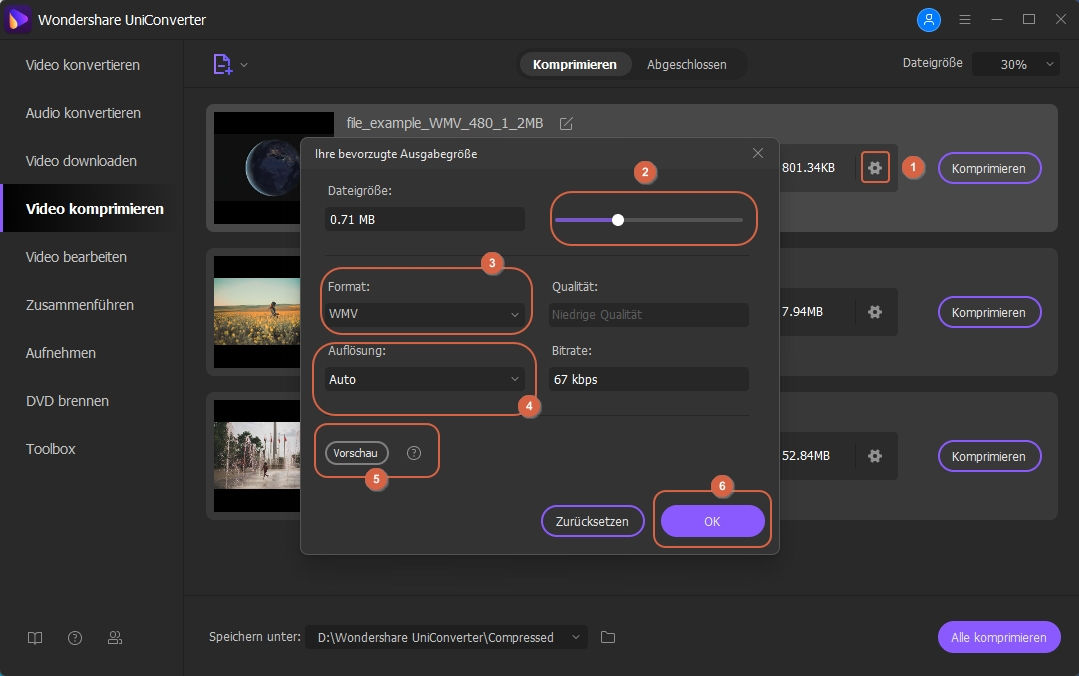The width and height of the screenshot is (1079, 676).
Task: Open the Speichern unter path dropdown
Action: click(447, 637)
